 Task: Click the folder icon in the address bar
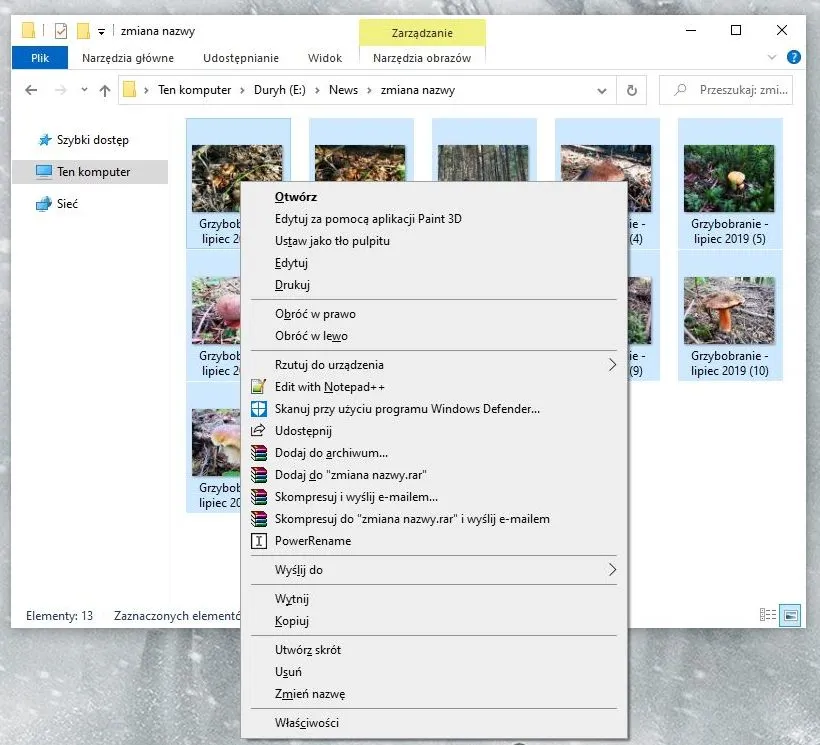coord(130,89)
